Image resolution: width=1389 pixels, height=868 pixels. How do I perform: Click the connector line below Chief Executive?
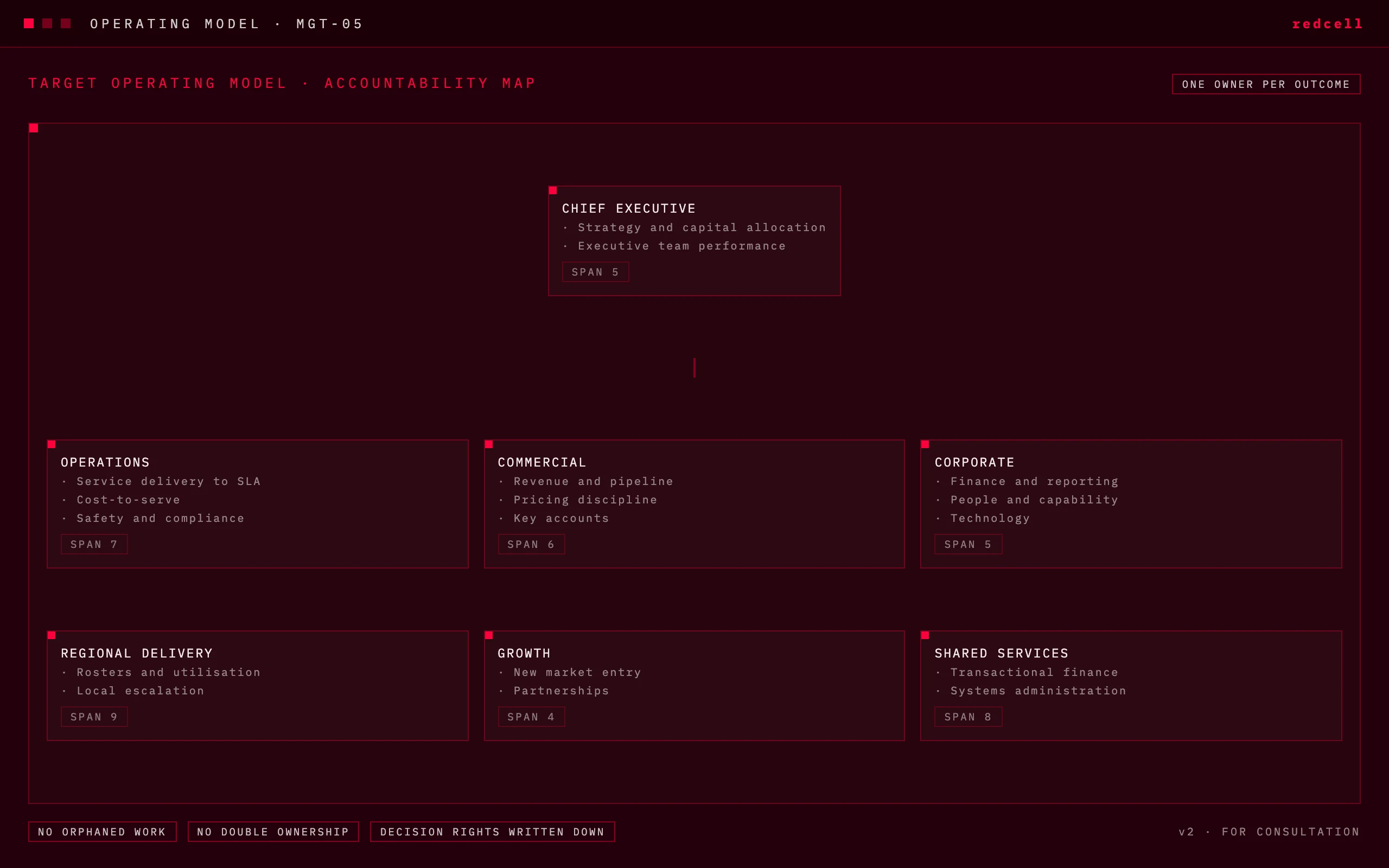694,368
